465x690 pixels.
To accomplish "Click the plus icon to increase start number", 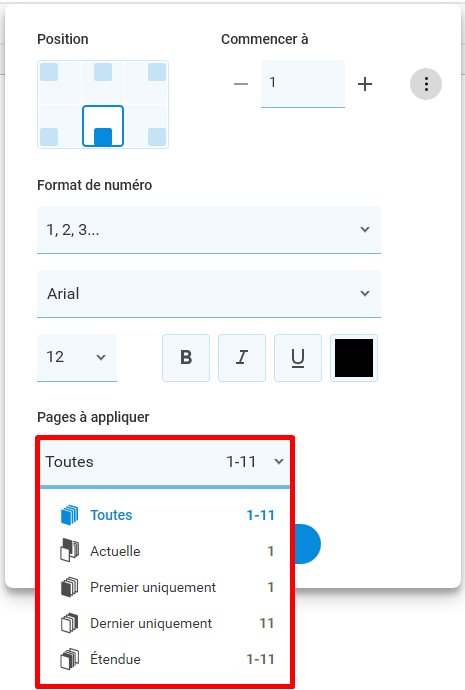I will (x=365, y=84).
